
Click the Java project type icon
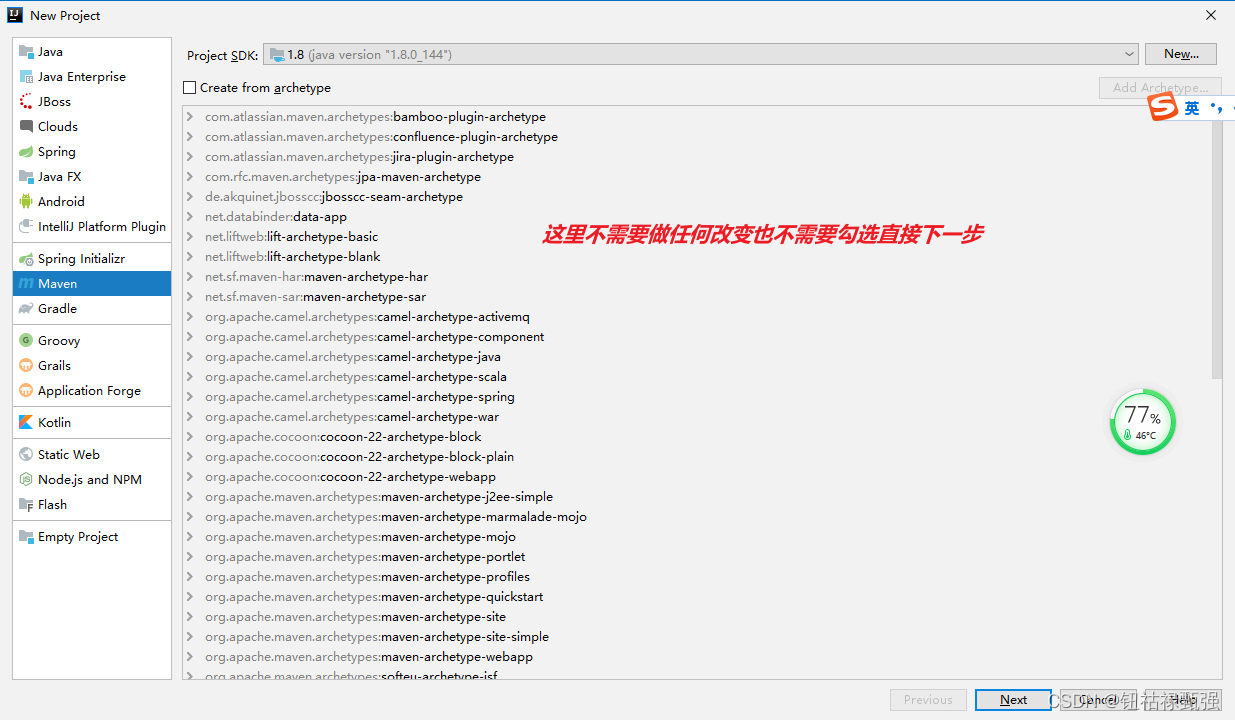click(x=27, y=52)
